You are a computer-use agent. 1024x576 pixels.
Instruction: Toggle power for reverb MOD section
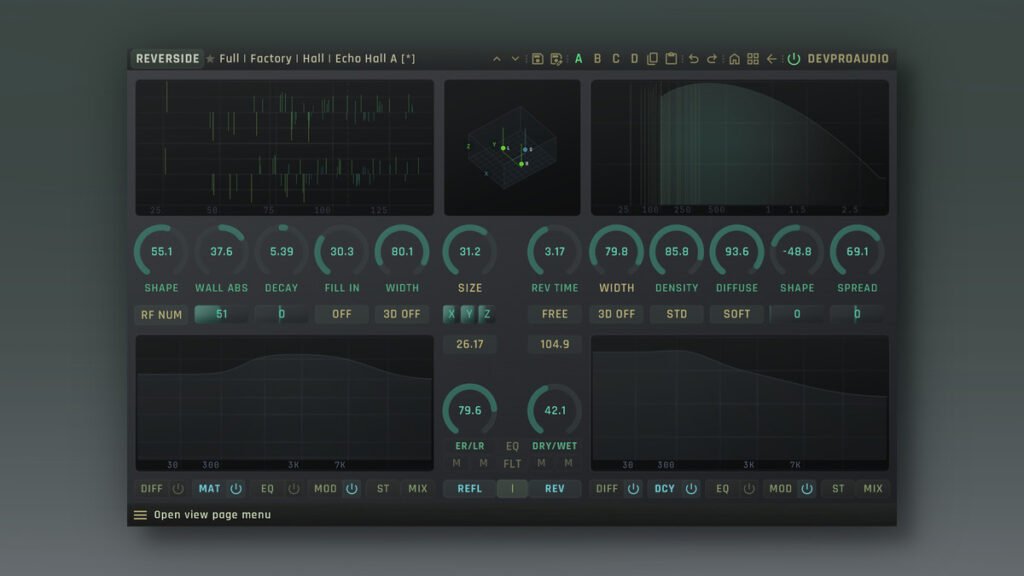807,488
